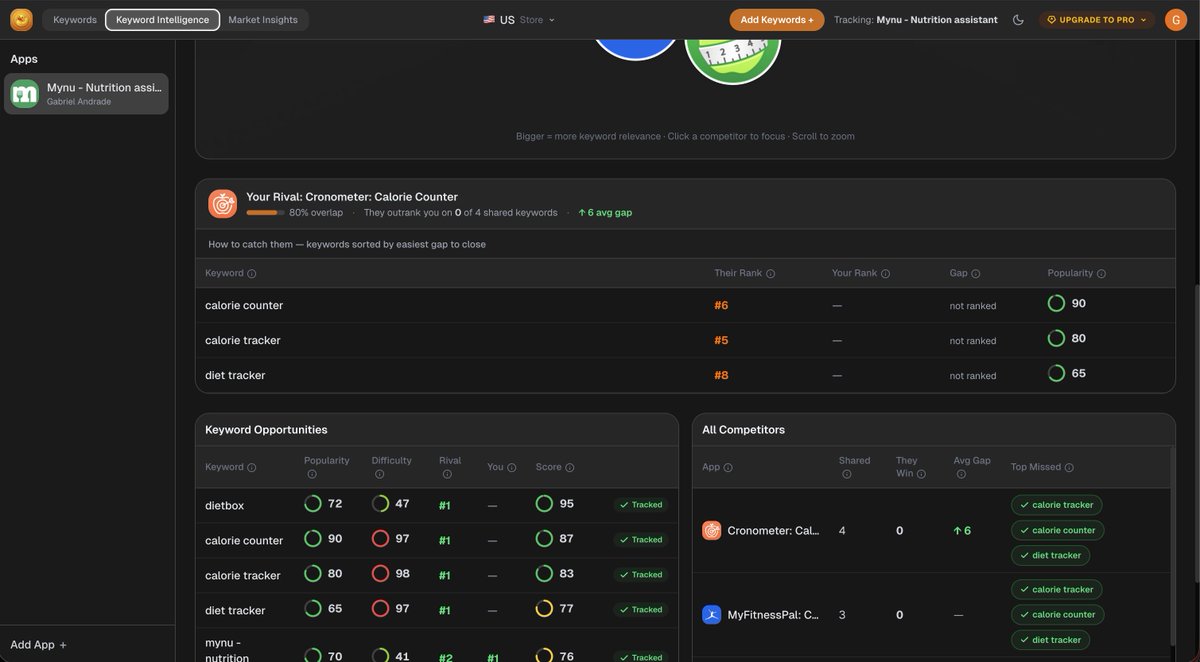This screenshot has height=662, width=1200.
Task: Select the Keyword Intelligence tab
Action: click(x=162, y=20)
